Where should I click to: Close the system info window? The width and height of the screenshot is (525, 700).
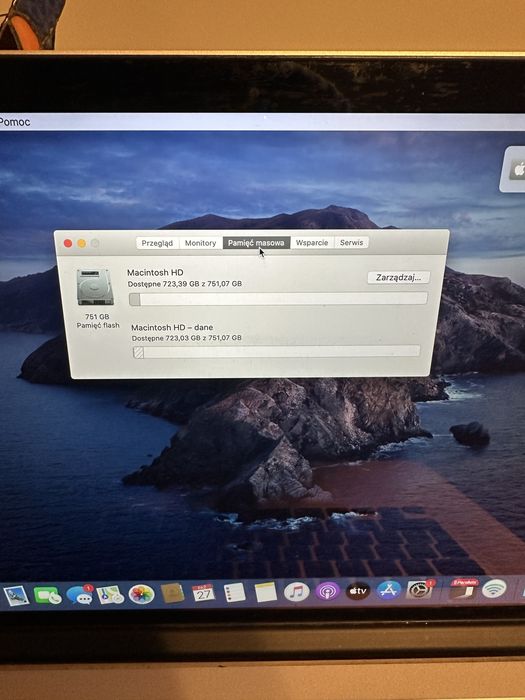click(x=68, y=243)
